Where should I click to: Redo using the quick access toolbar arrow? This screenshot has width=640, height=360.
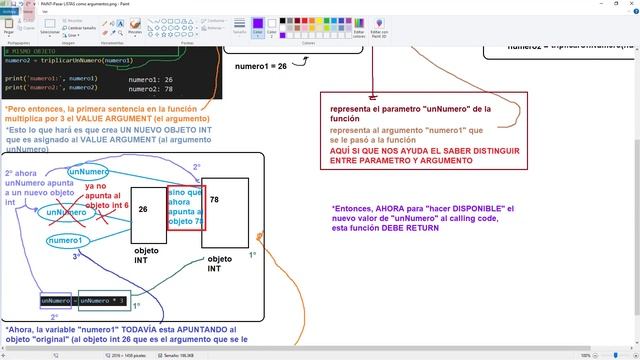point(28,4)
